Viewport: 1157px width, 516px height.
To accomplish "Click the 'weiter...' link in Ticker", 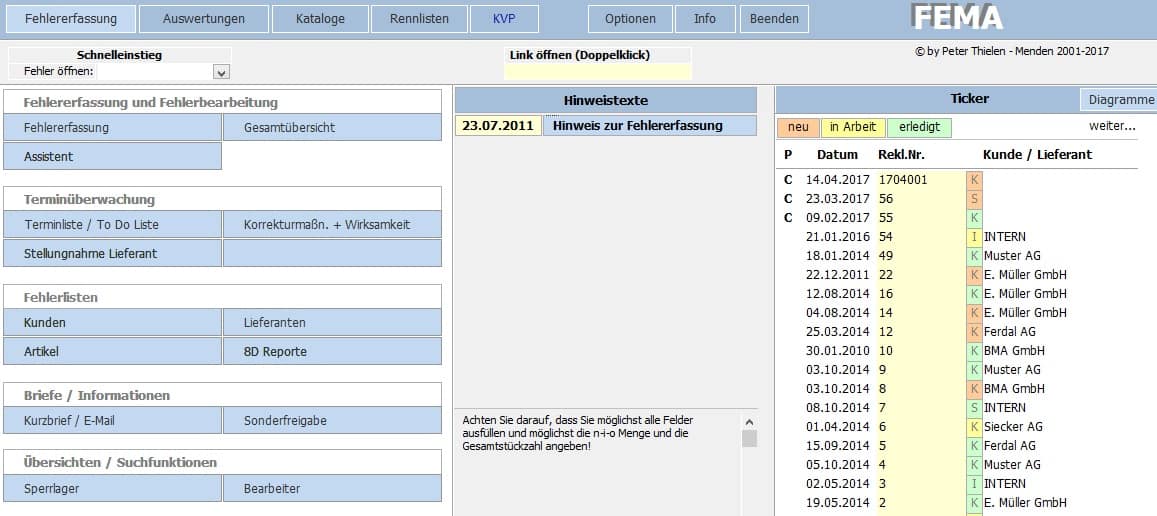I will [x=1112, y=126].
